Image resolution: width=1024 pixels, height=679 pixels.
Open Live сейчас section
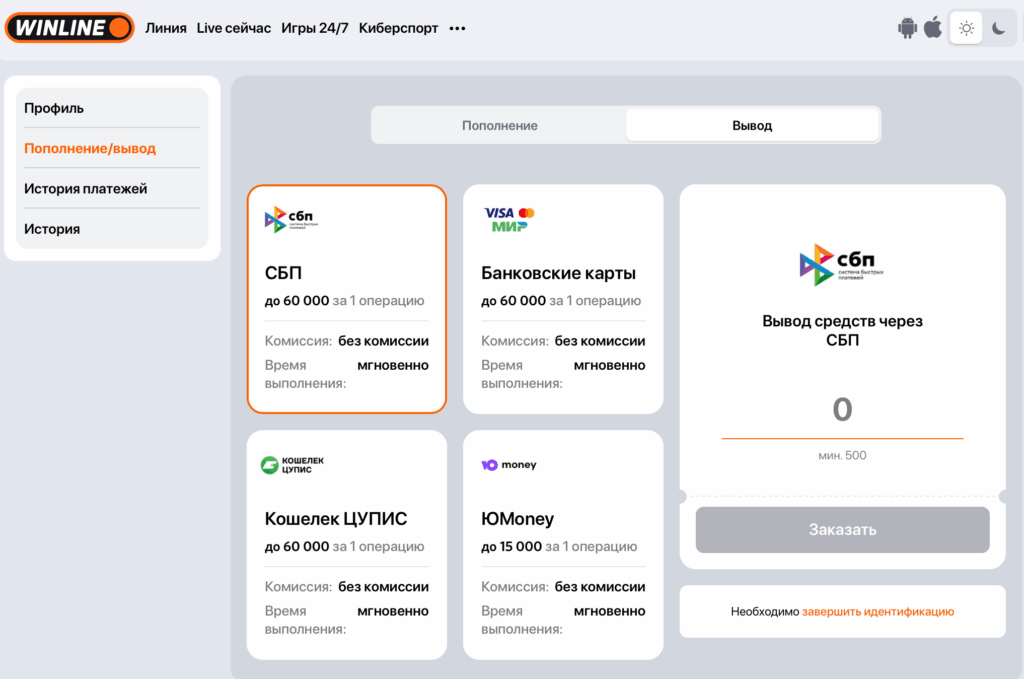pyautogui.click(x=234, y=28)
